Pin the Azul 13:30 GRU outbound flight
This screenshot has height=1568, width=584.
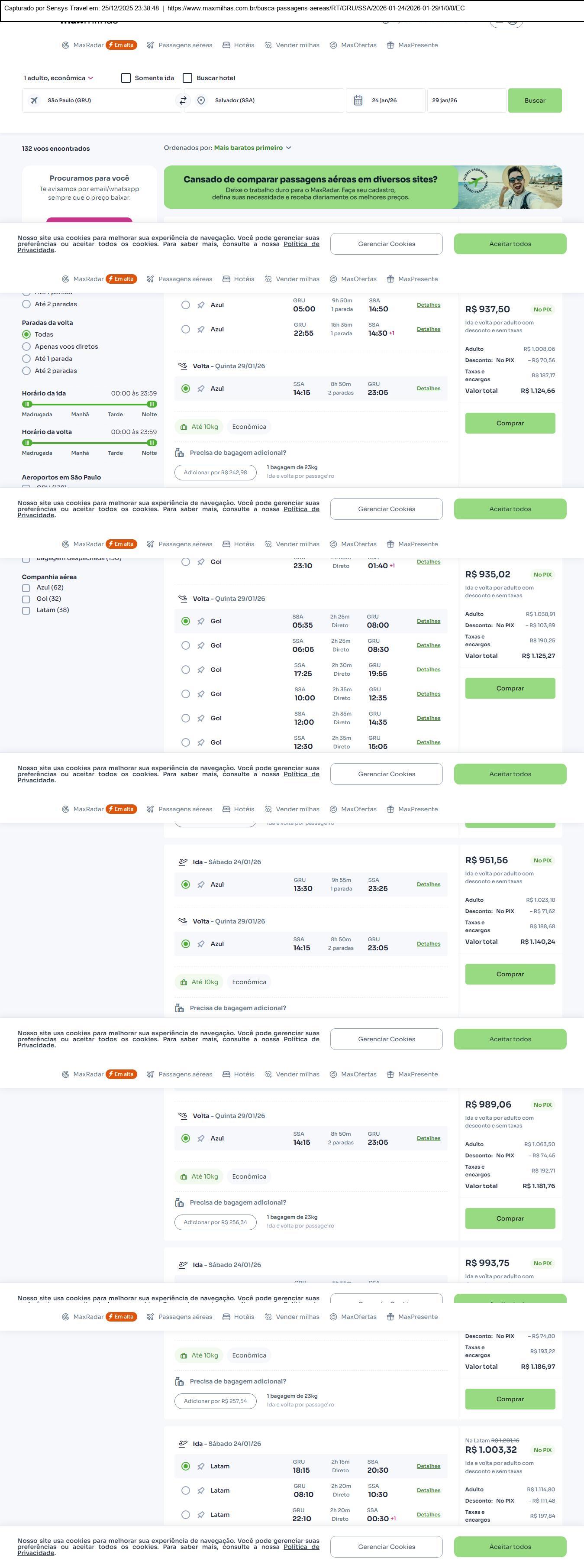tap(201, 884)
